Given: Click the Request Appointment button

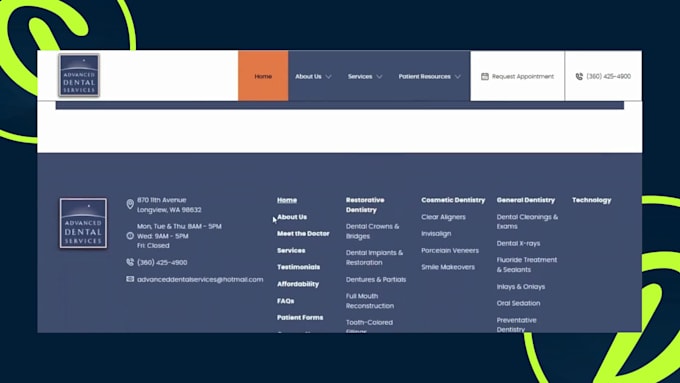Looking at the screenshot, I should coord(517,76).
